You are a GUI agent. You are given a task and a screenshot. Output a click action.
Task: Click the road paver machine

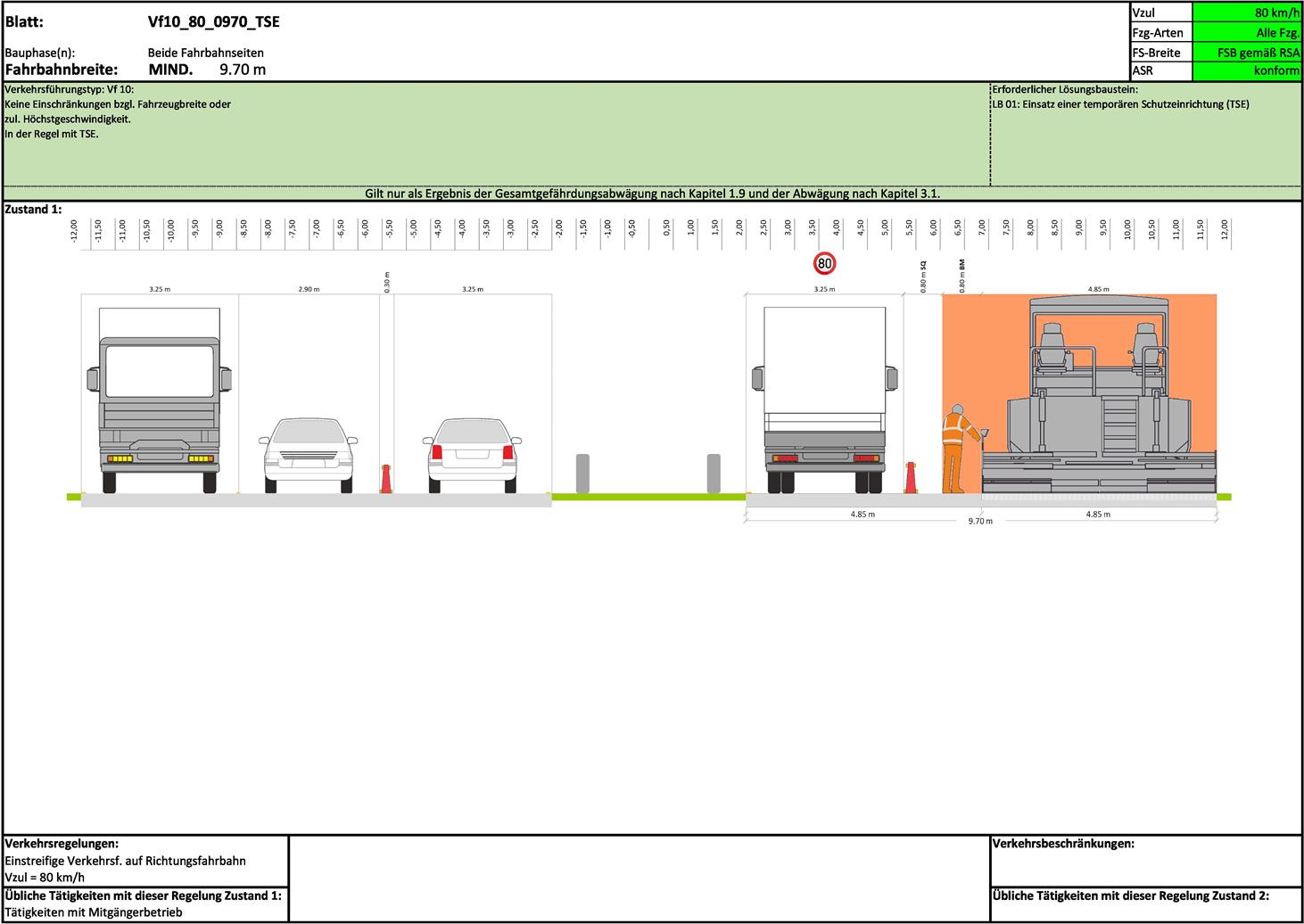tap(1099, 401)
